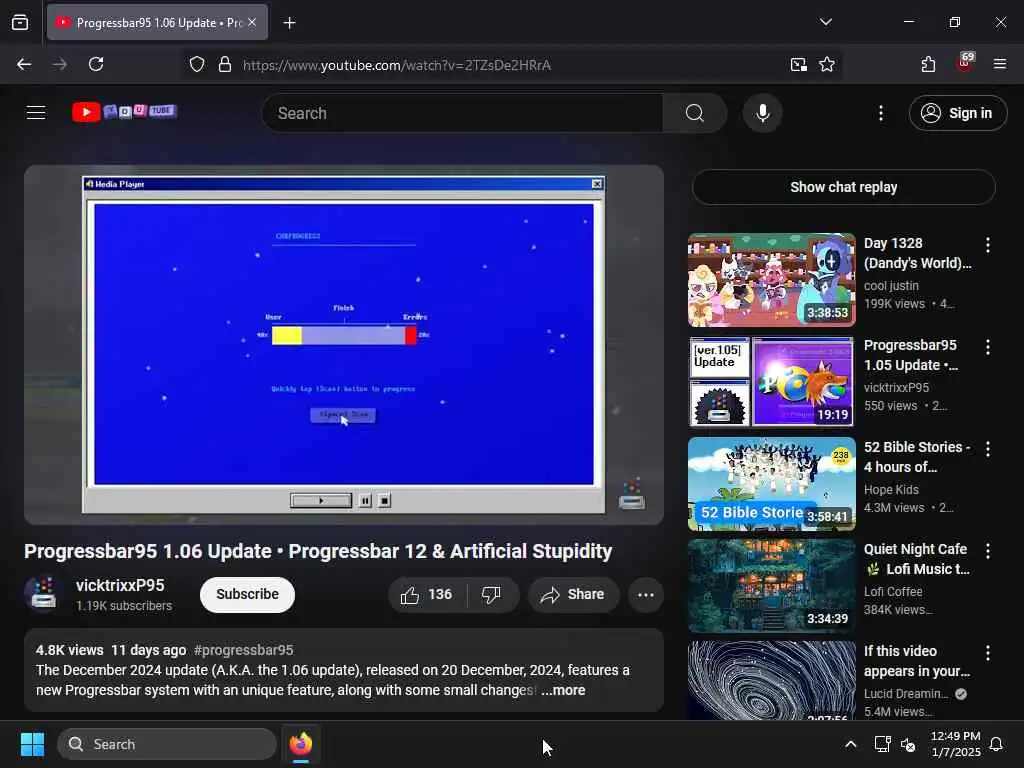Open tracking protection shield icon
1024x768 pixels.
tap(197, 65)
